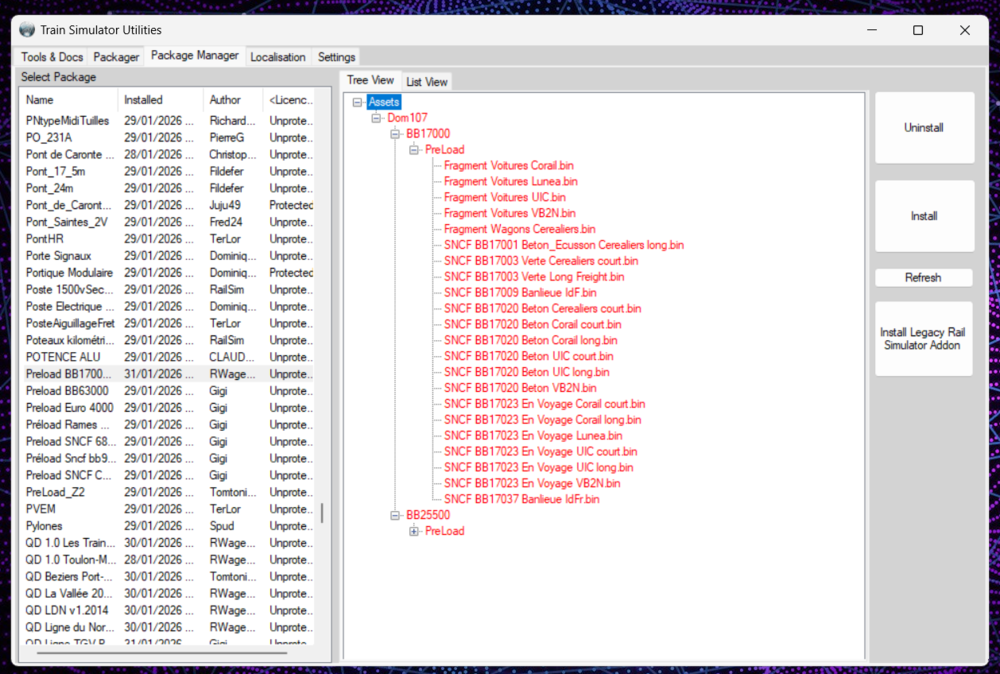The height and width of the screenshot is (674, 1000).
Task: Select the Pont_Saintes_2V package
Action: [x=169, y=223]
